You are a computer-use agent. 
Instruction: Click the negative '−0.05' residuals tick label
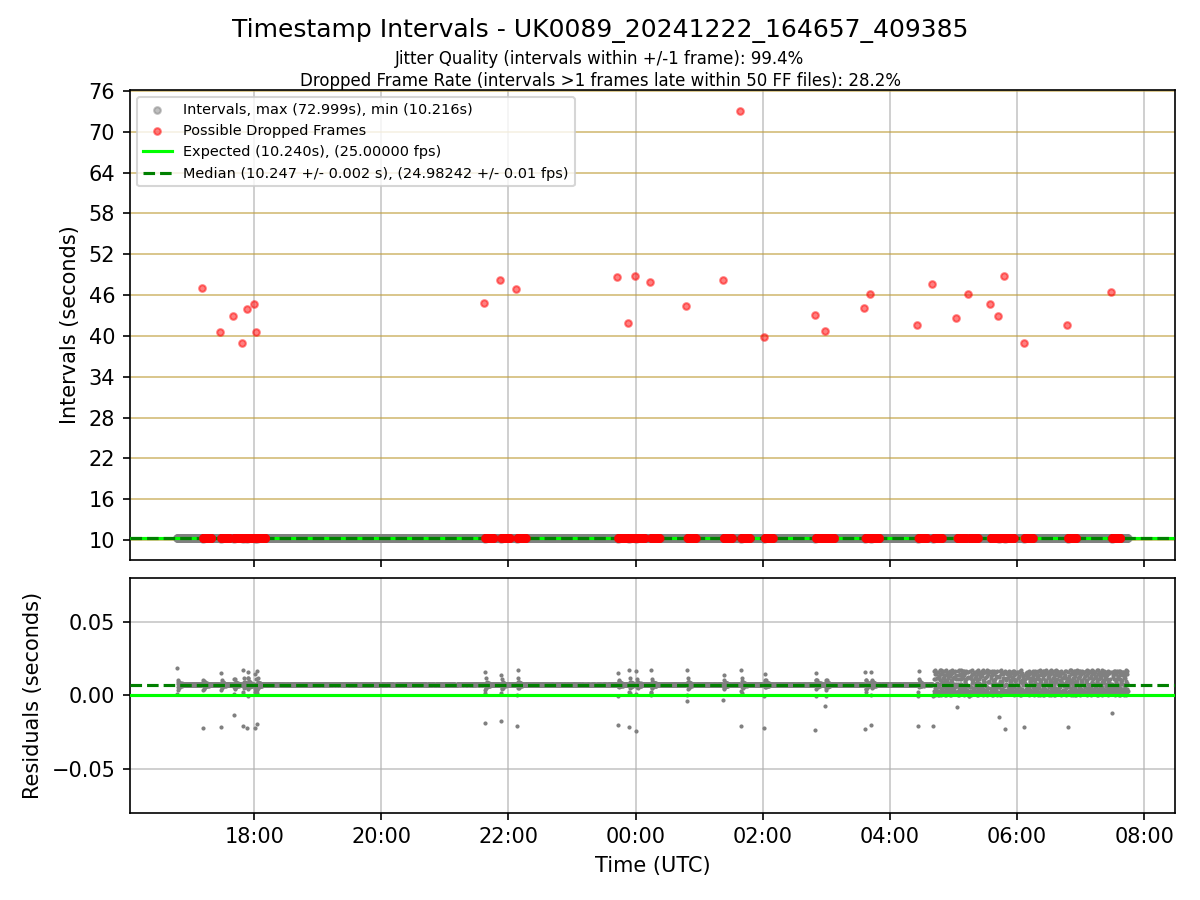point(84,769)
